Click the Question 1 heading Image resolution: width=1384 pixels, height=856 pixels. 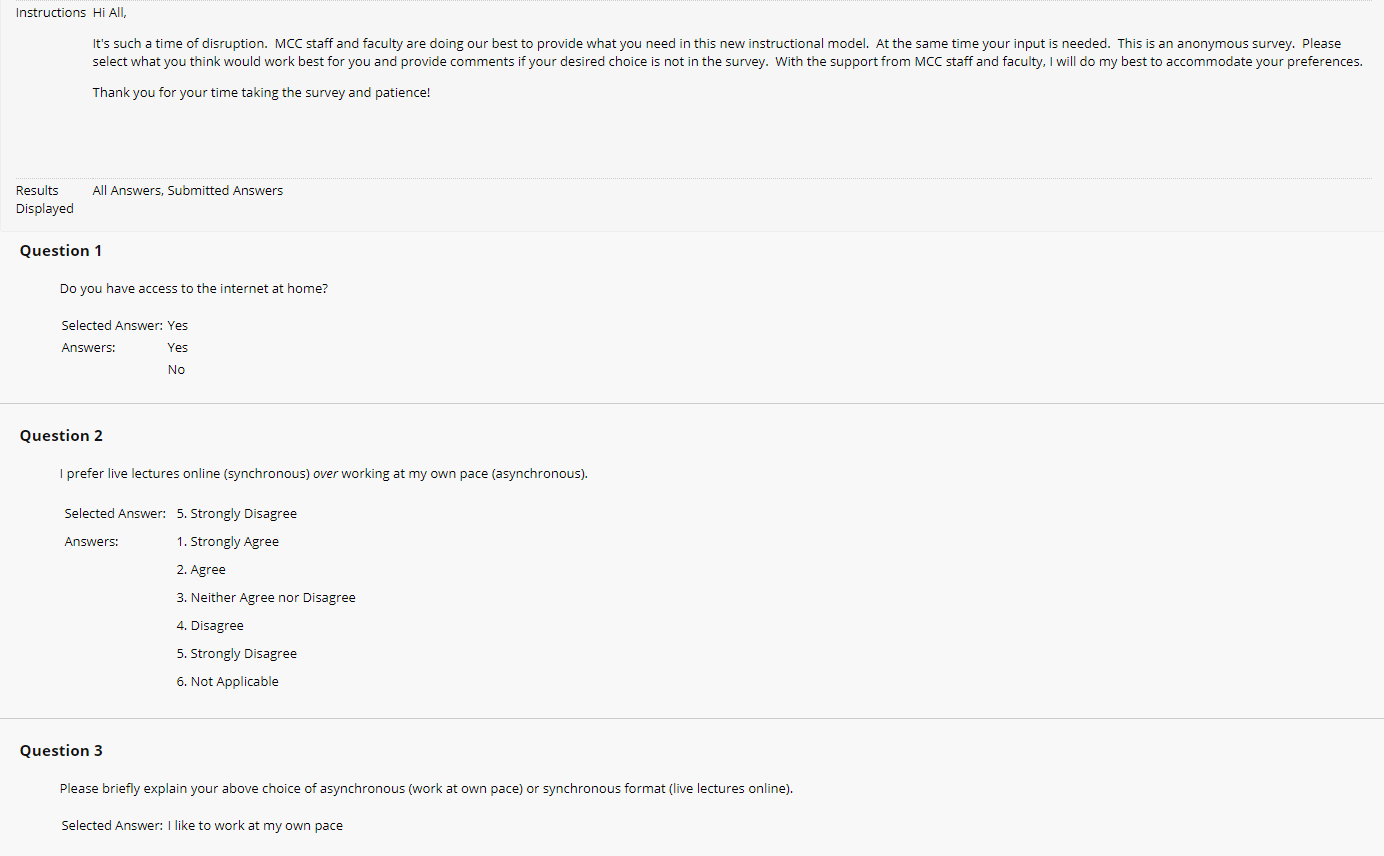tap(61, 251)
